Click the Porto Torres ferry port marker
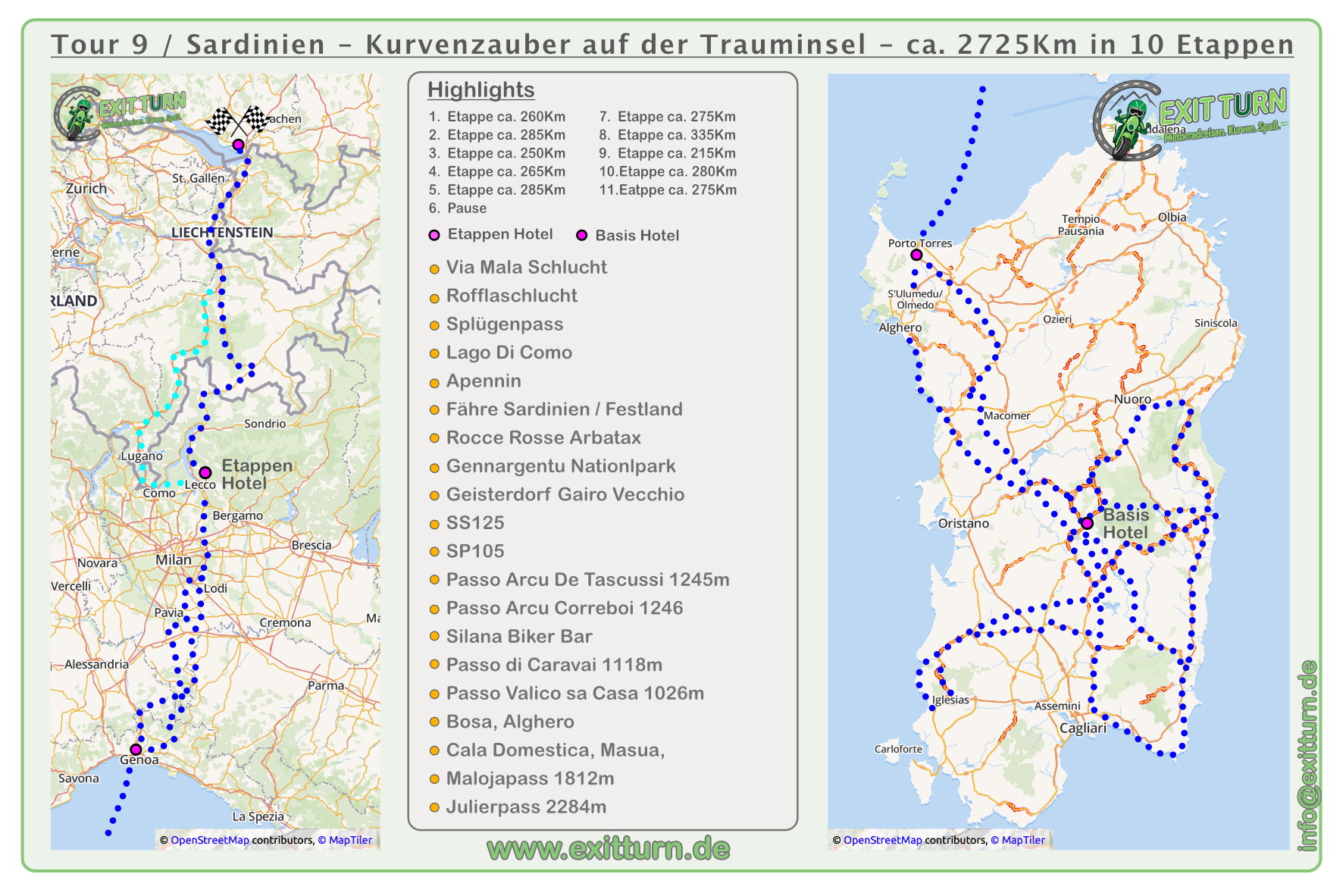 (x=916, y=255)
